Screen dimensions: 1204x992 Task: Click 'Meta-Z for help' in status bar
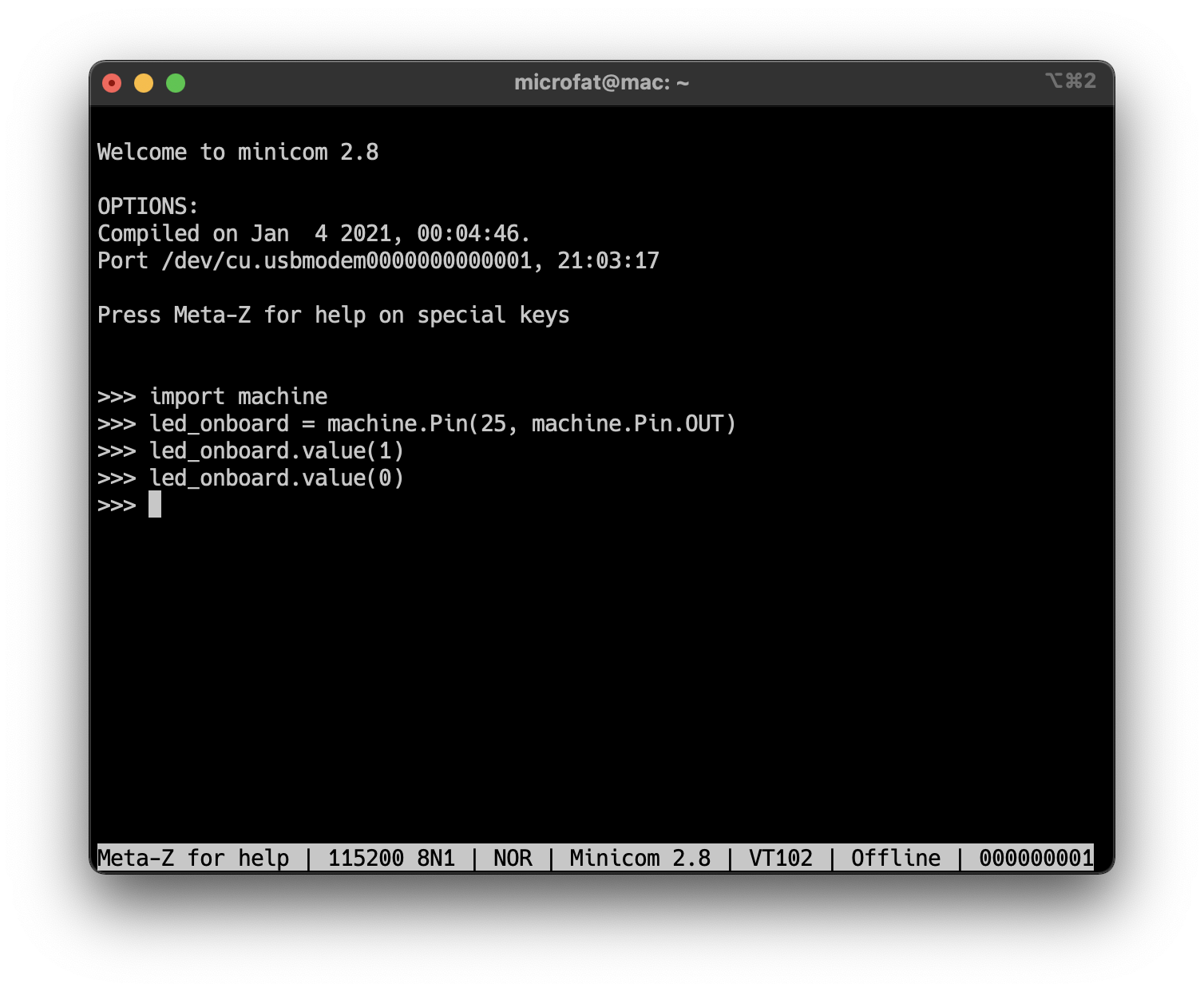pyautogui.click(x=193, y=858)
